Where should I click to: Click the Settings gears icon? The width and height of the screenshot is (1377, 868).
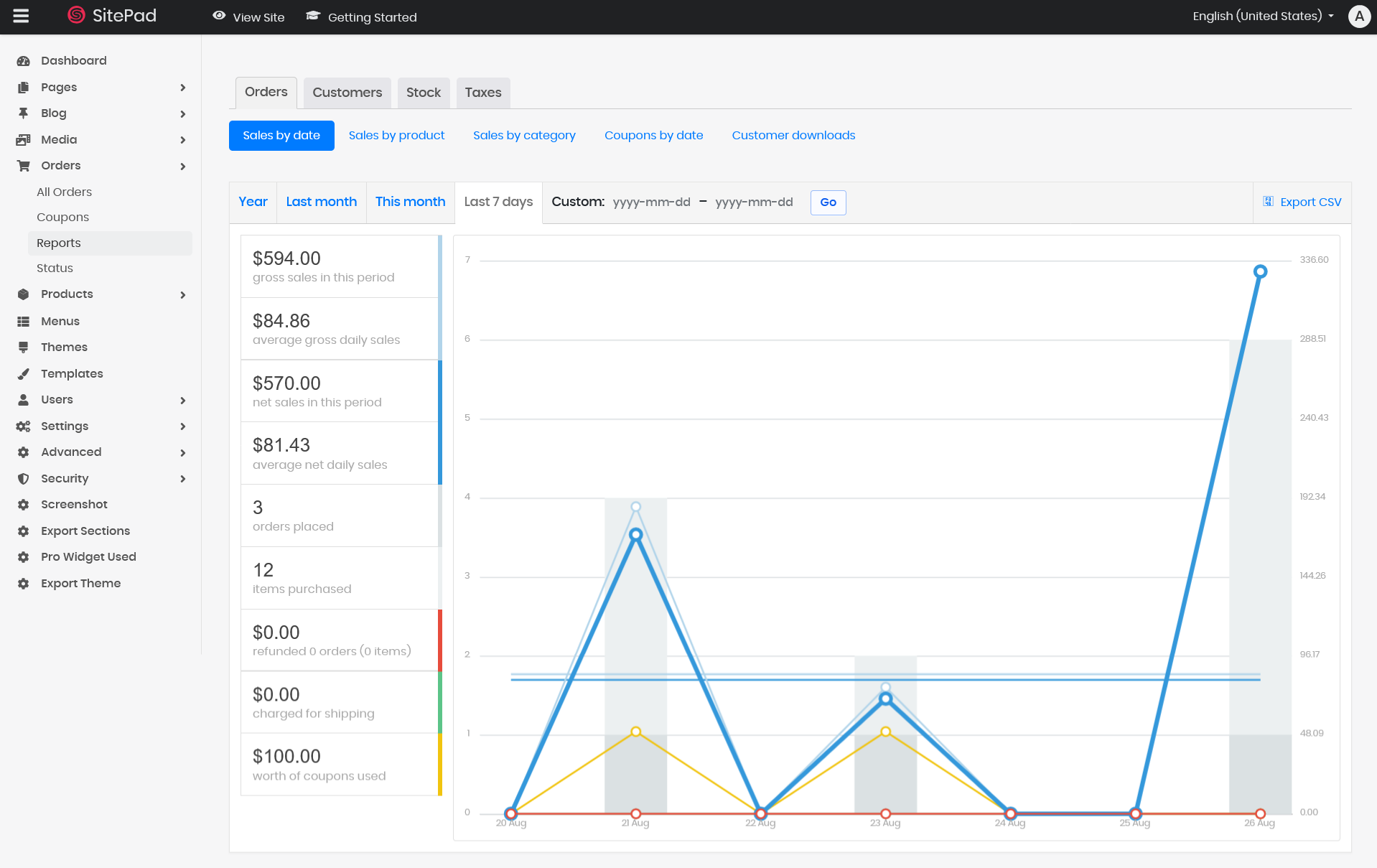click(23, 426)
